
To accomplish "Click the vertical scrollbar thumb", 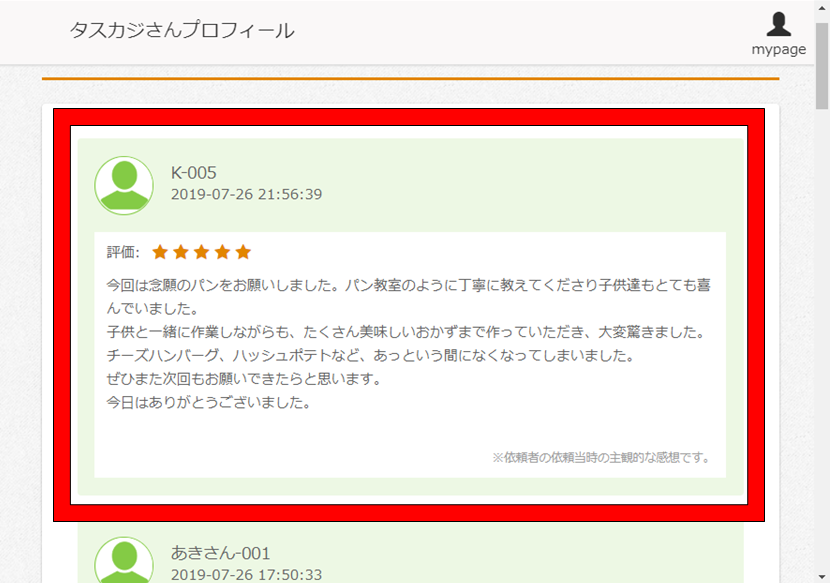I will click(822, 66).
